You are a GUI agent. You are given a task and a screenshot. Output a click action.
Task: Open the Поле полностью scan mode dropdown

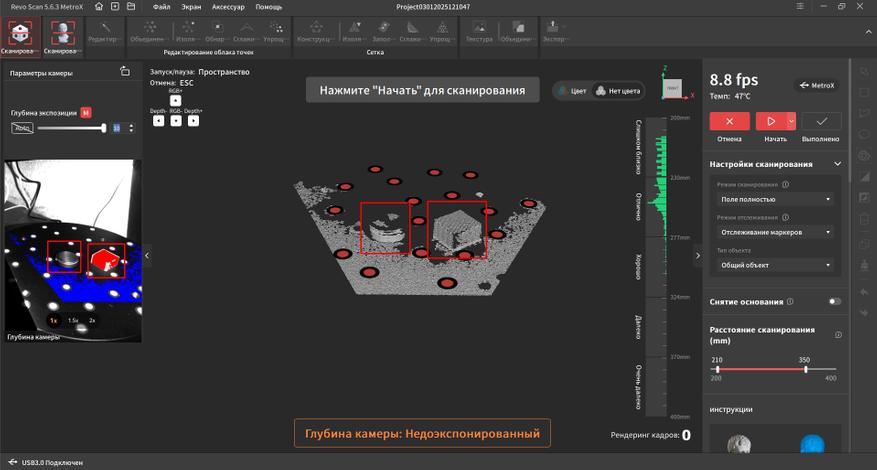pyautogui.click(x=775, y=199)
